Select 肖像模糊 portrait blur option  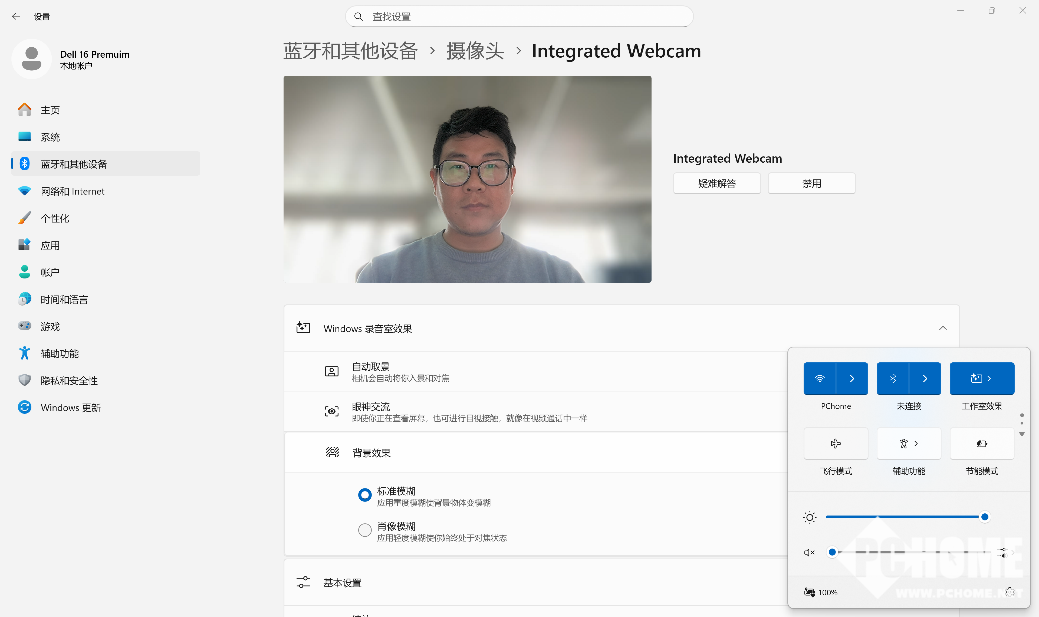coord(365,530)
